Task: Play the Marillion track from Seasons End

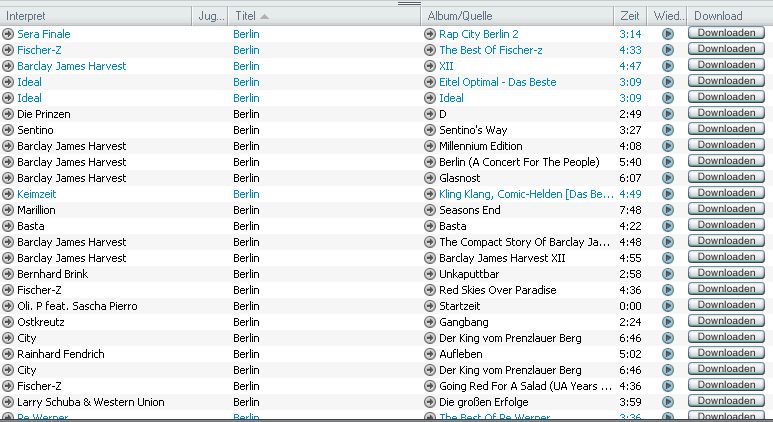Action: 668,210
